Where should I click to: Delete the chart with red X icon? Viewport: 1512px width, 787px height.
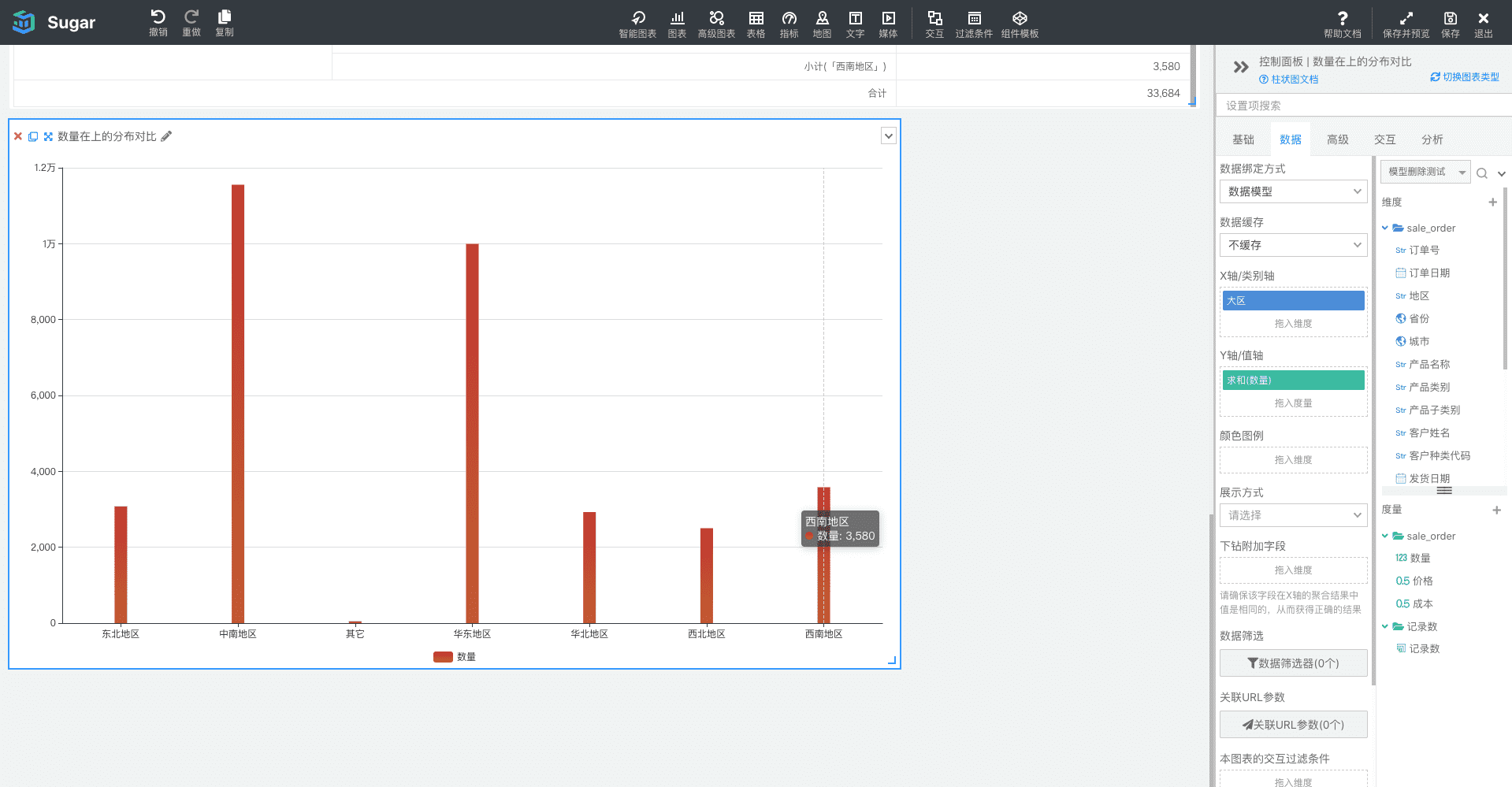click(x=18, y=136)
